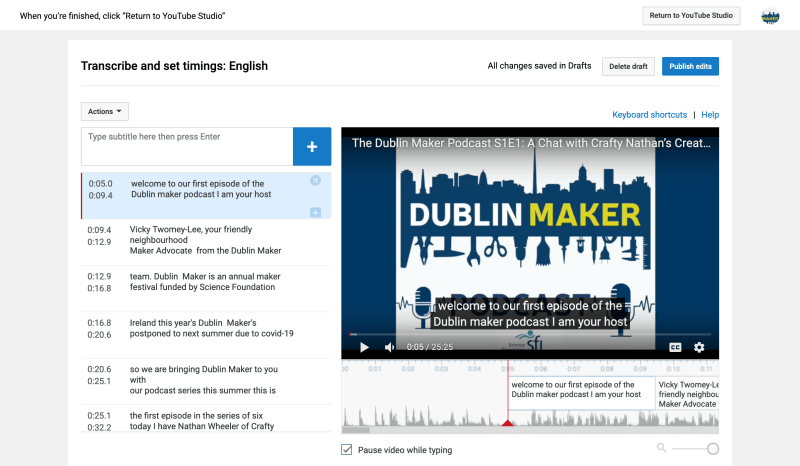Click the blue plus add-subtitle button
800x466 pixels.
[312, 146]
